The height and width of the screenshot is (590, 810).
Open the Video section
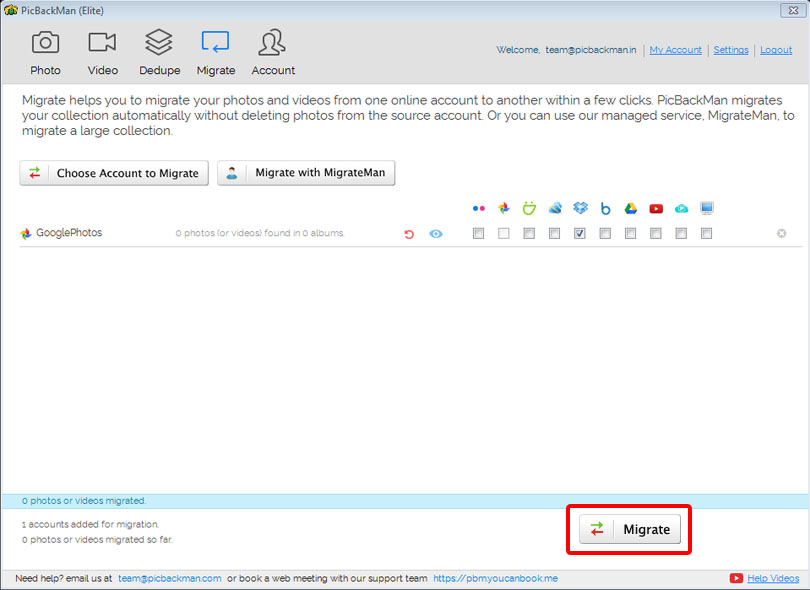102,53
